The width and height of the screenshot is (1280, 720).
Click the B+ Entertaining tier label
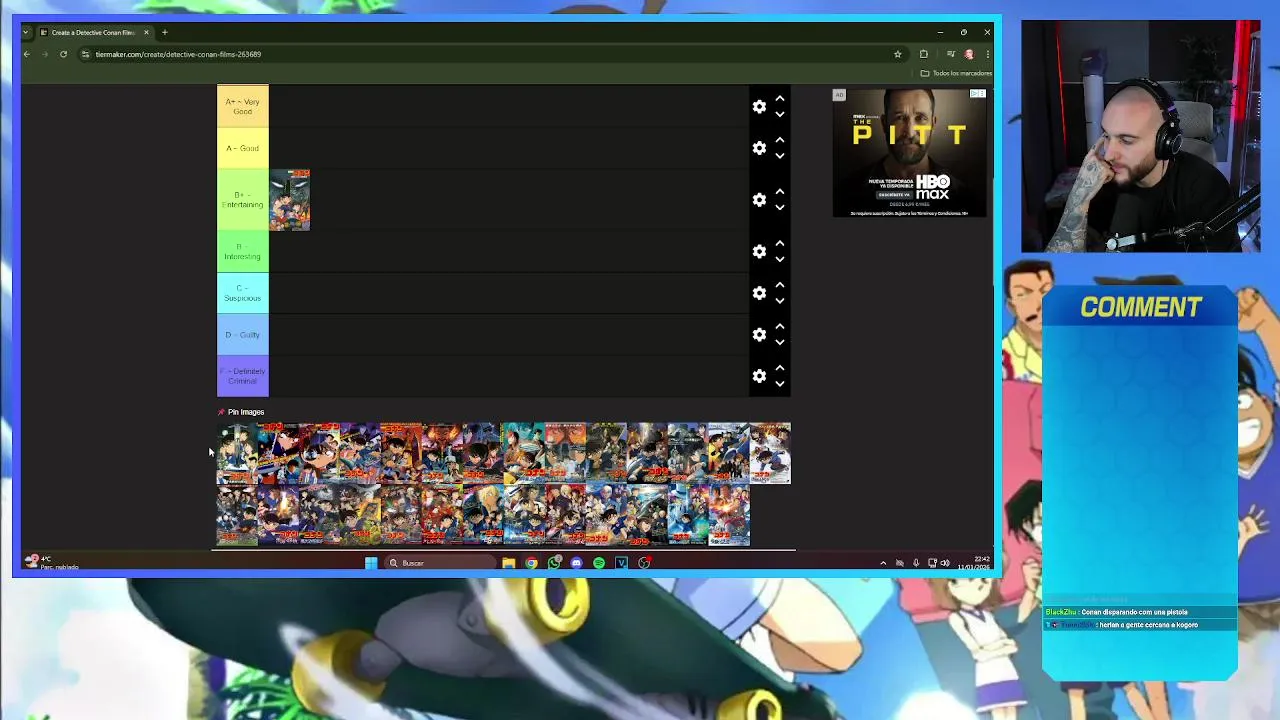tap(243, 200)
